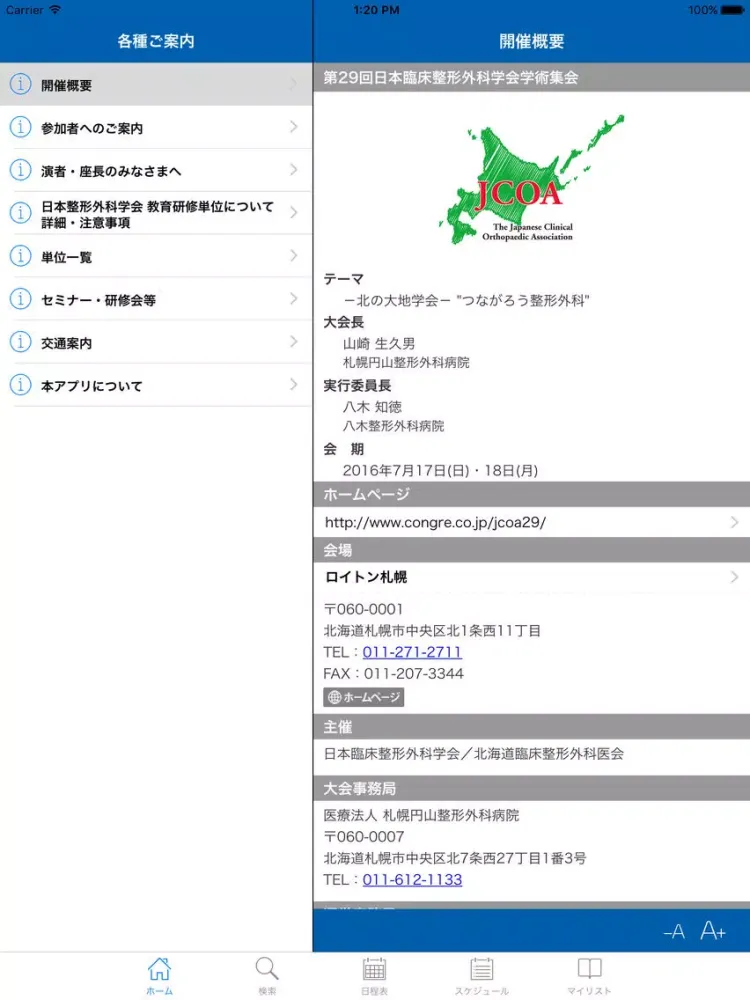The height and width of the screenshot is (1000, 750).
Task: Tap the 参加者へのご案内 label
Action: click(92, 128)
